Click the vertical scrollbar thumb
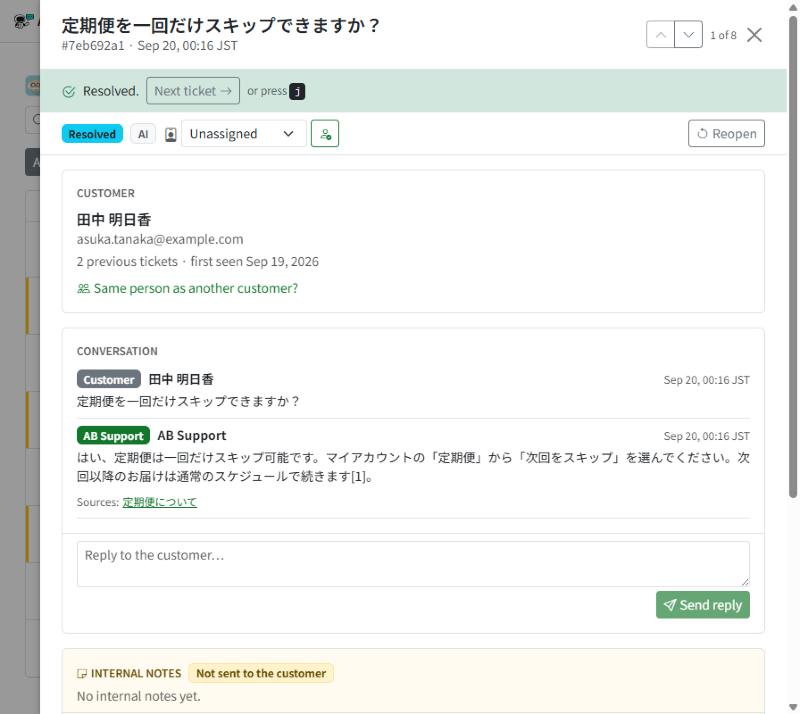800x714 pixels. tap(792, 257)
